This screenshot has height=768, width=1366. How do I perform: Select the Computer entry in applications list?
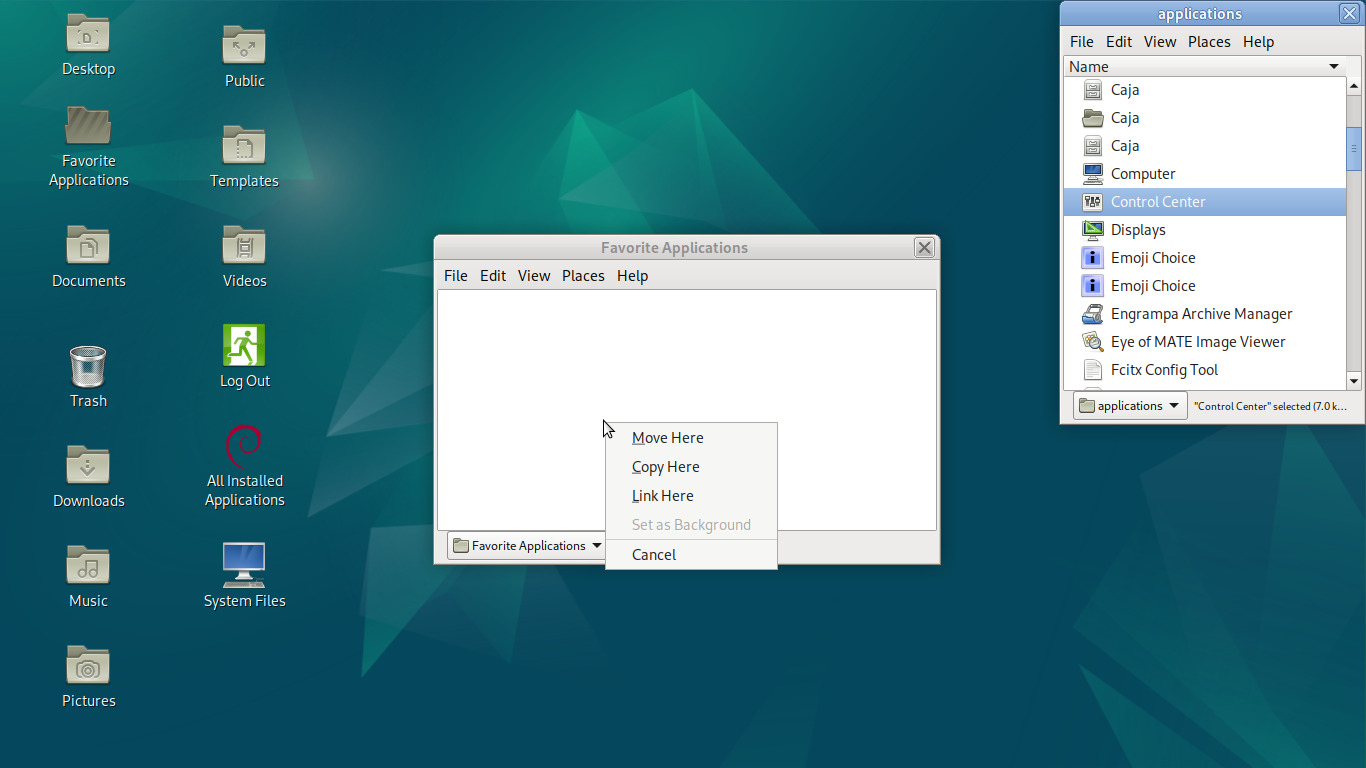pyautogui.click(x=1205, y=174)
